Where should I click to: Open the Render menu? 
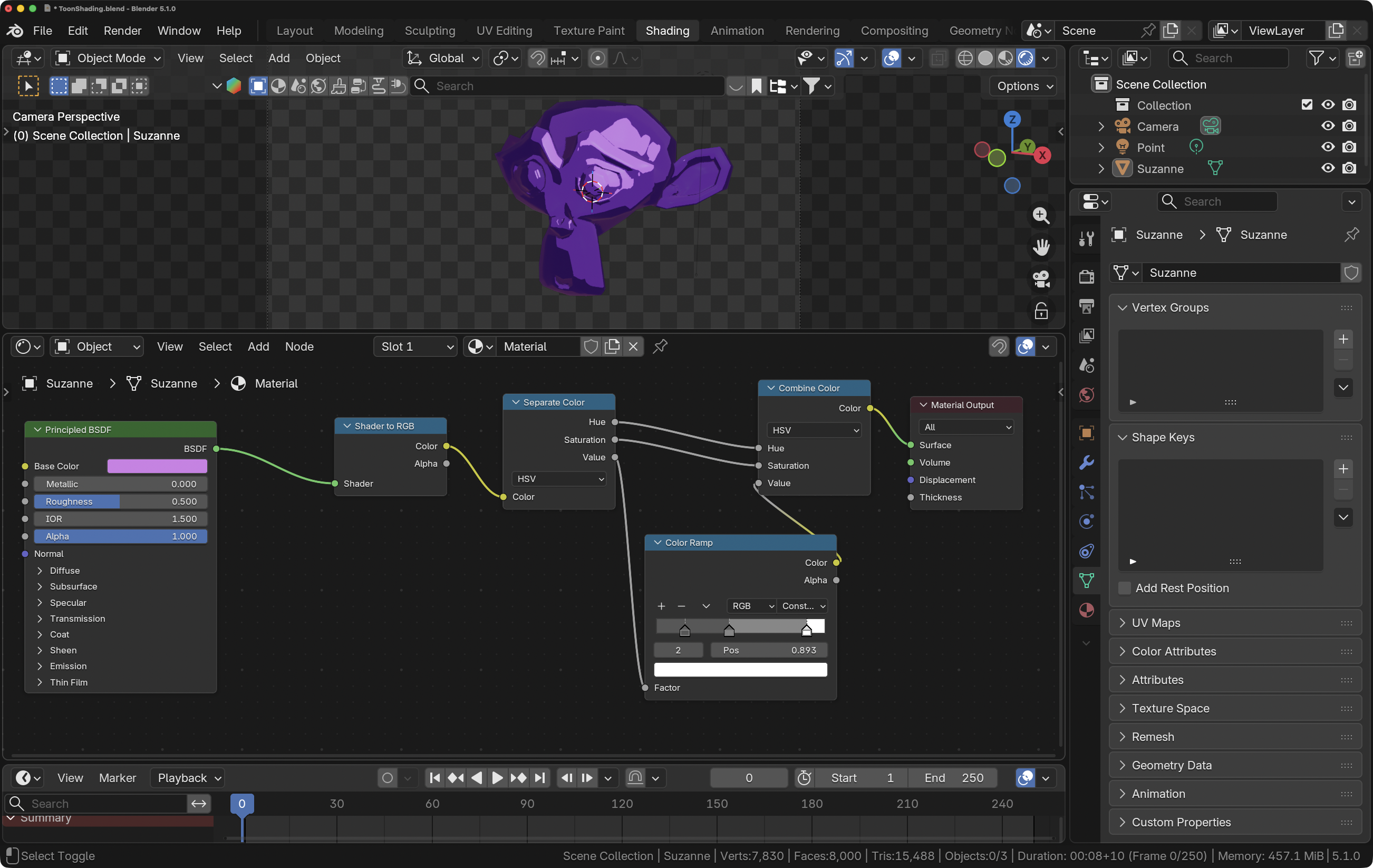[x=122, y=31]
